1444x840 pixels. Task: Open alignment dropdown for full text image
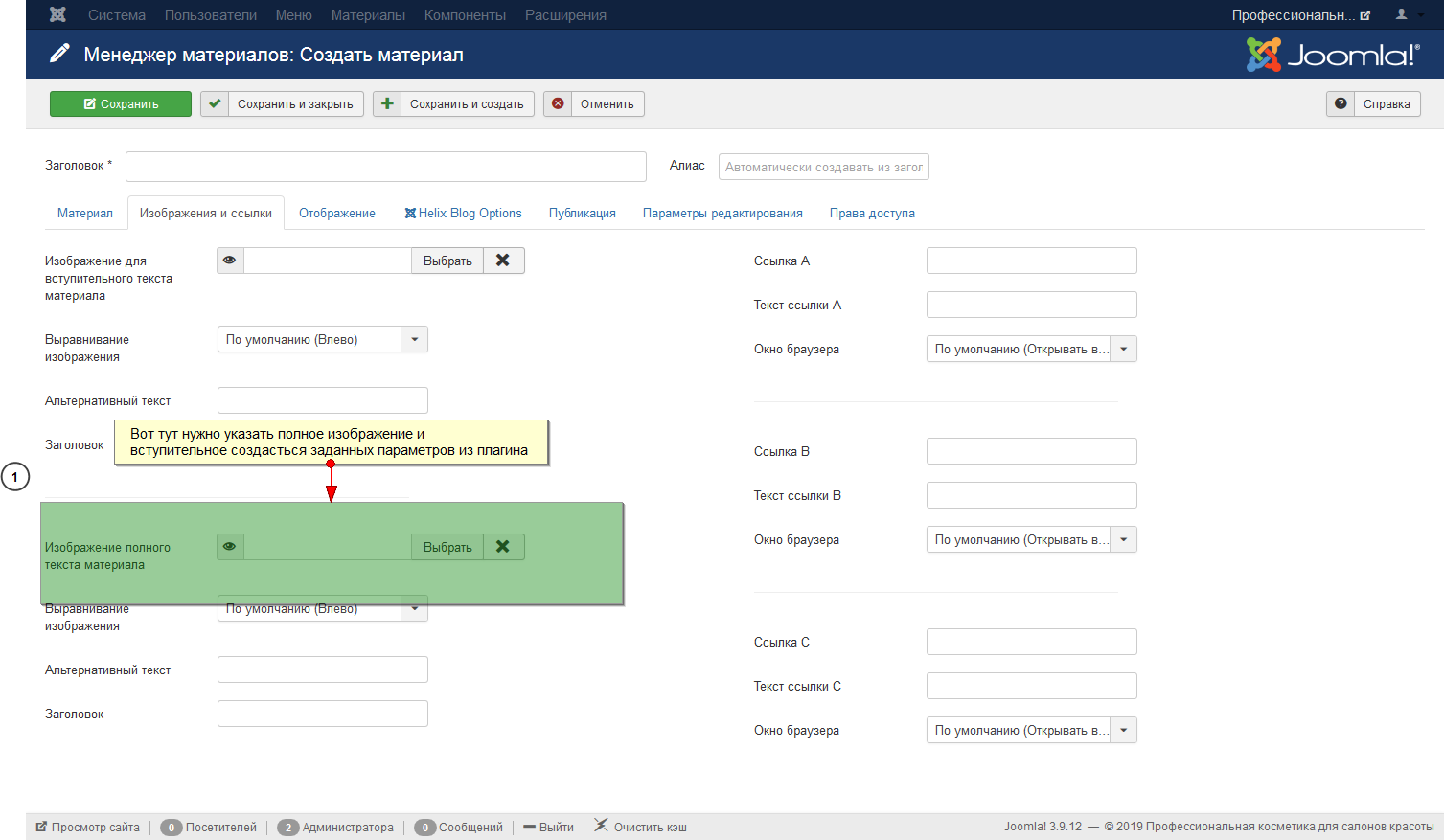pyautogui.click(x=323, y=610)
